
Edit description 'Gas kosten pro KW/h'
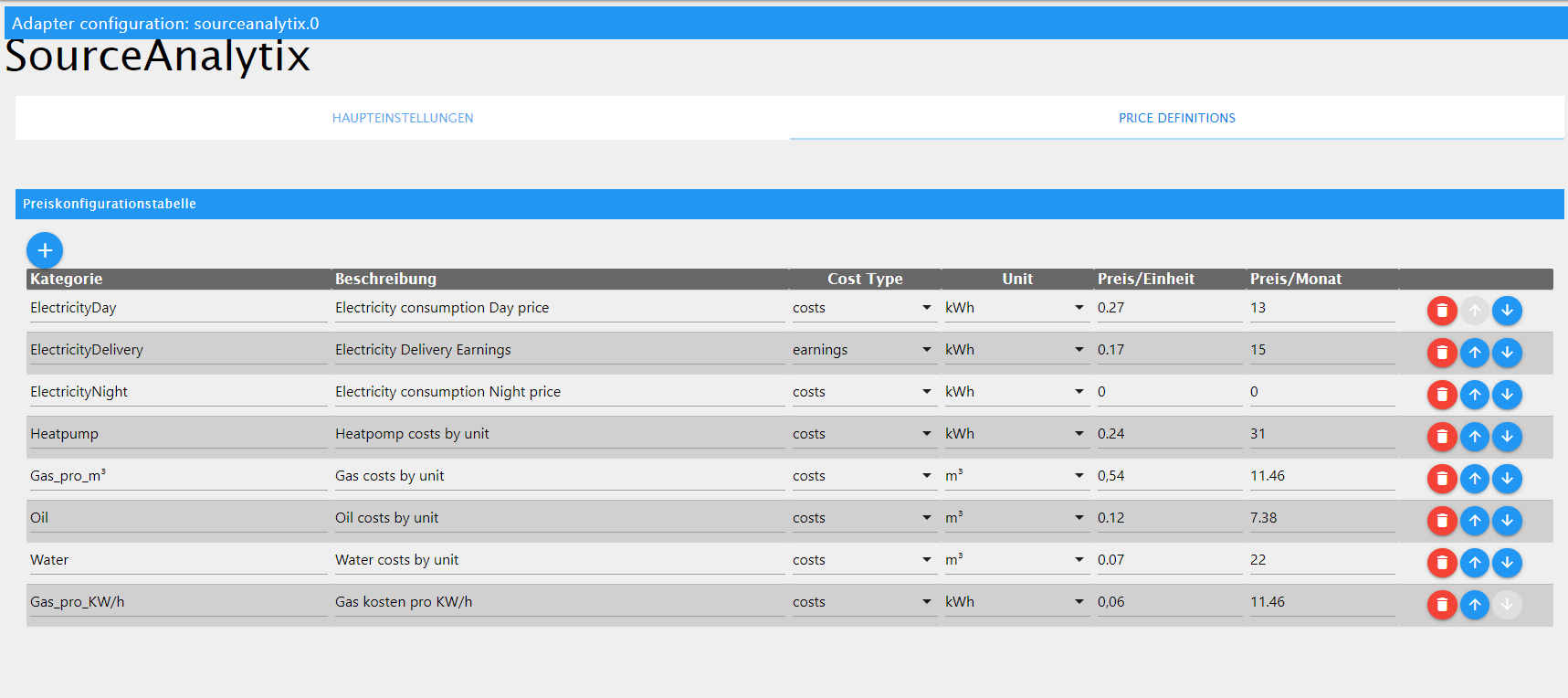pos(560,602)
